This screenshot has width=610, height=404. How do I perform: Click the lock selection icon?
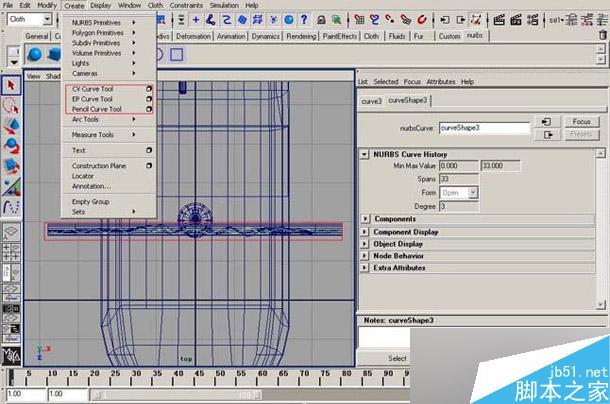(x=321, y=19)
